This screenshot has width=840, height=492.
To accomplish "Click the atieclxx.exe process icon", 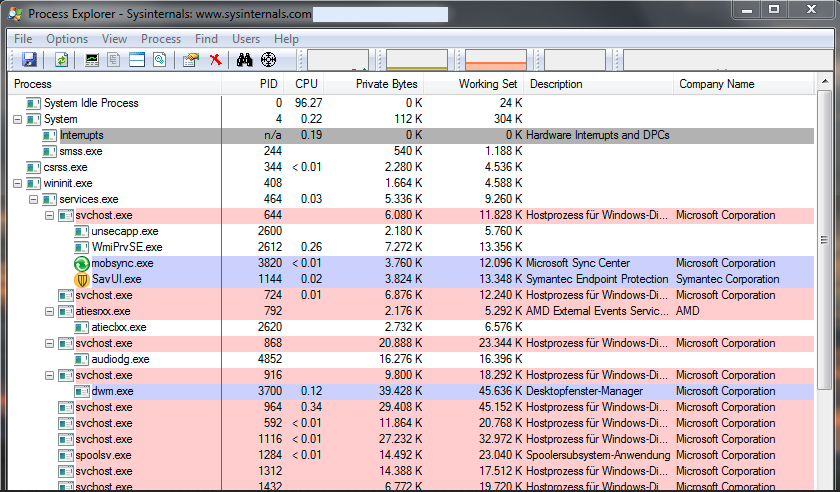I will coord(81,327).
